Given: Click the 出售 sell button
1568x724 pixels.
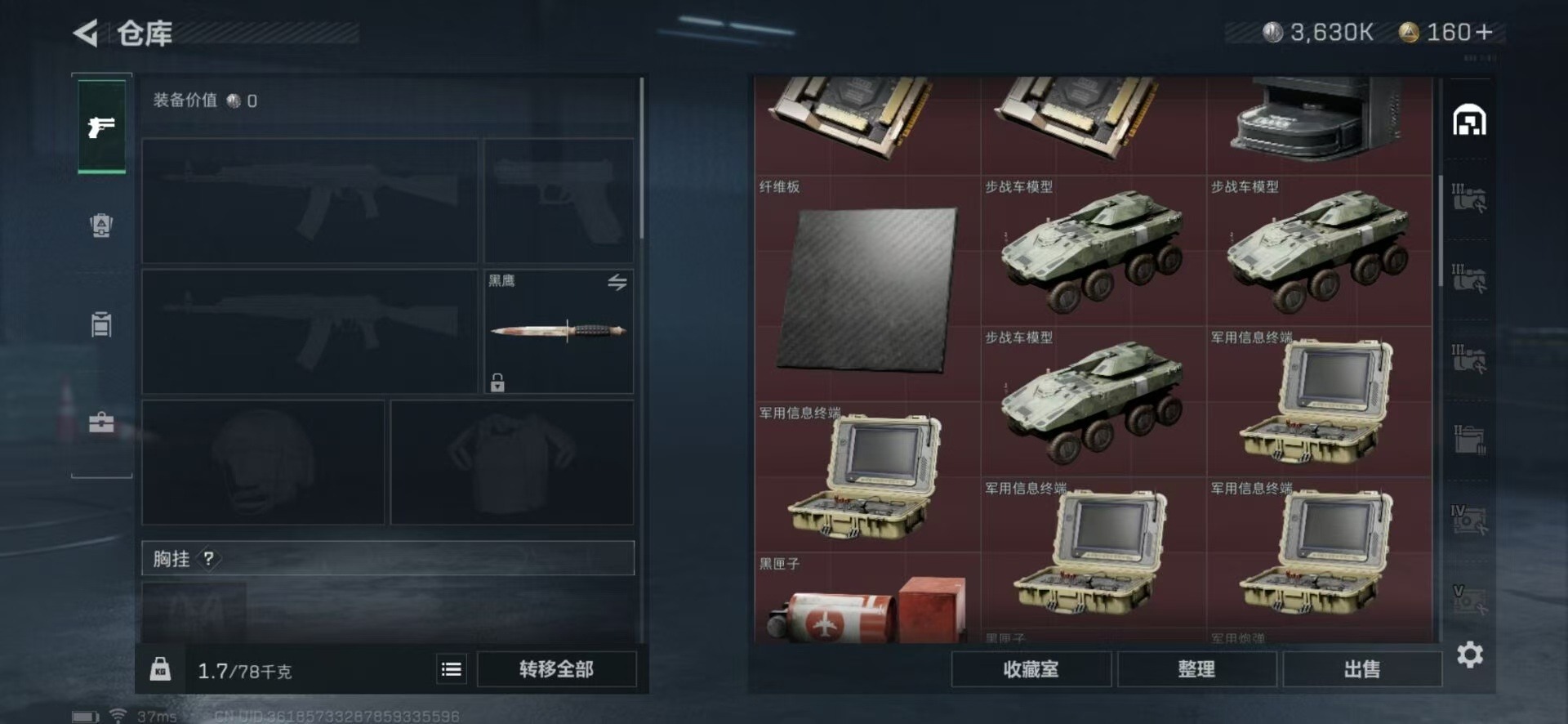Looking at the screenshot, I should tap(1362, 669).
